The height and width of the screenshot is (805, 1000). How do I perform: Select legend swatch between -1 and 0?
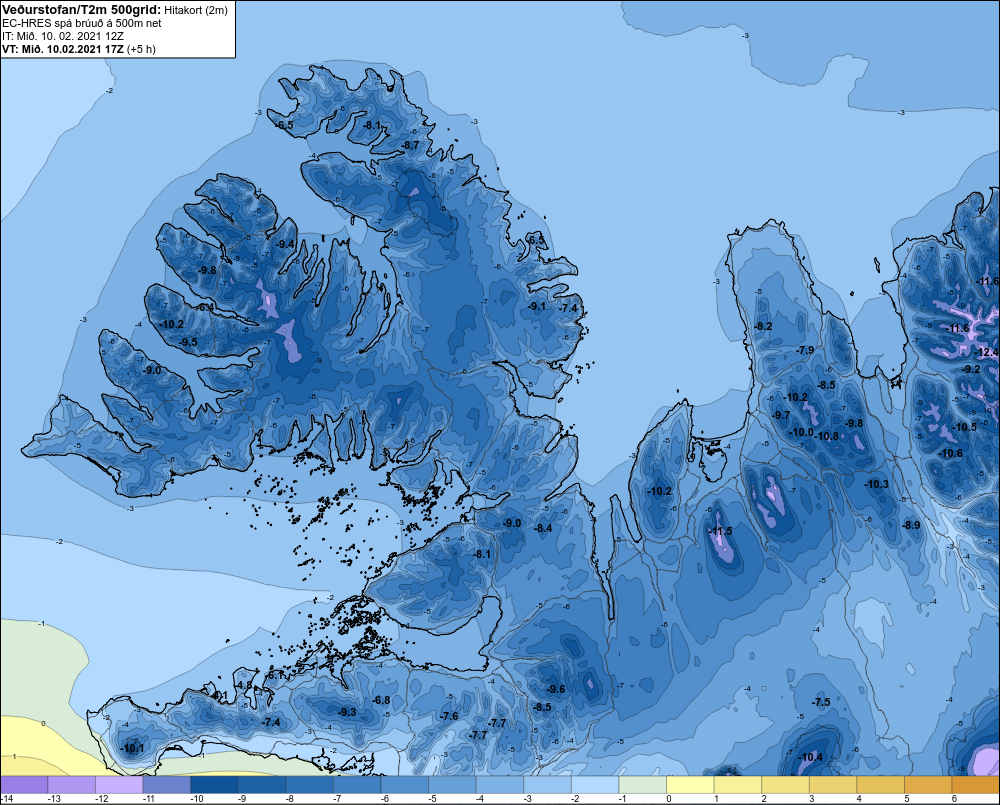(x=643, y=785)
